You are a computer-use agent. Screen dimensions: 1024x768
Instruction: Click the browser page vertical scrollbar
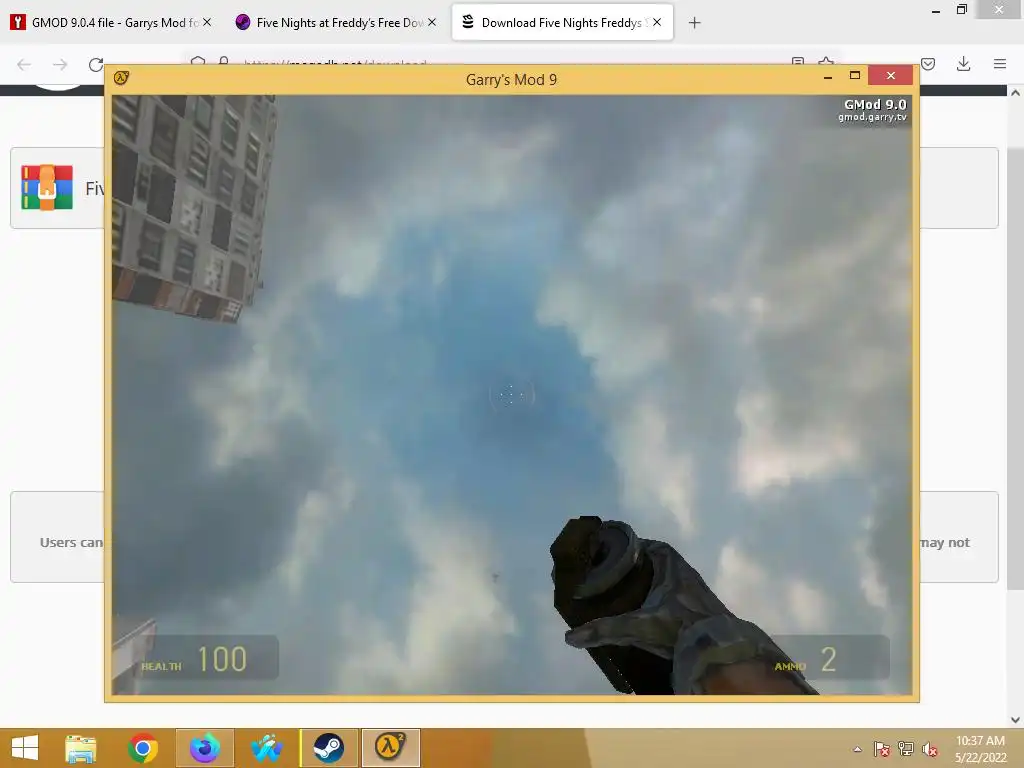click(x=1015, y=369)
